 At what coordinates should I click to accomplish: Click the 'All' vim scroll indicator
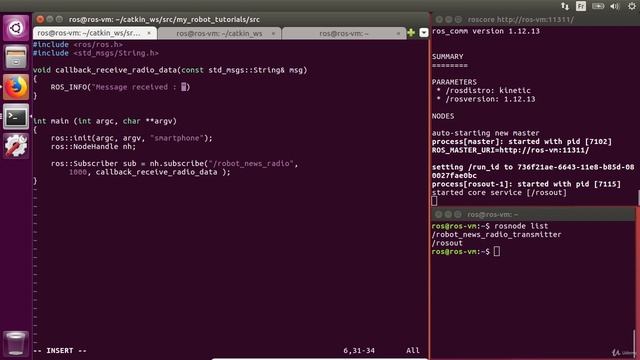(413, 351)
